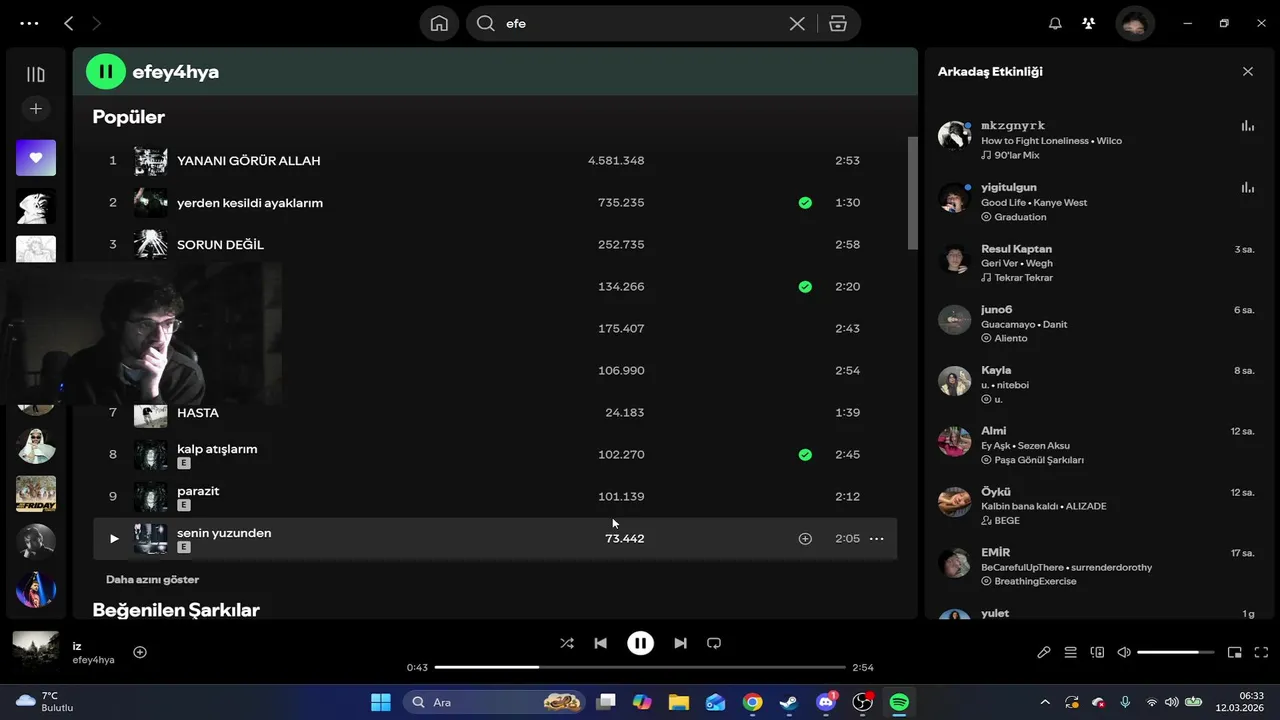Open Windows Start menu
This screenshot has width=1280, height=720.
tap(381, 702)
